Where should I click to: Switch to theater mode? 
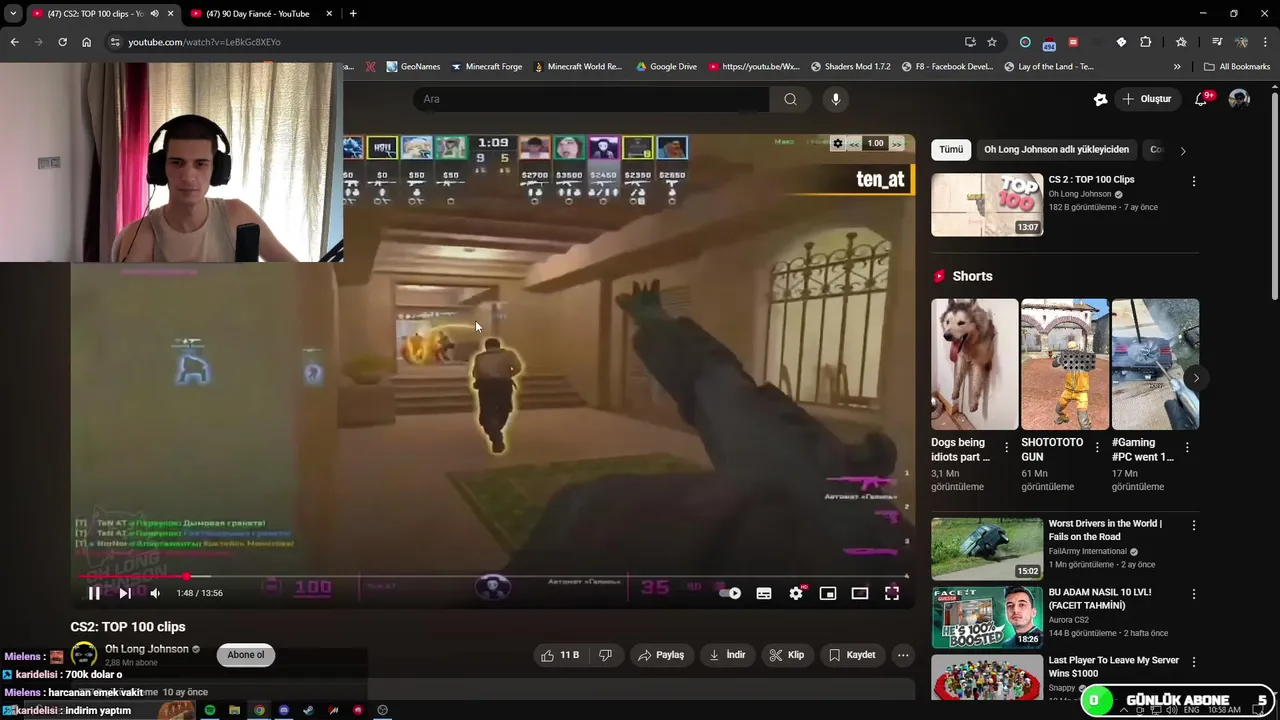coord(860,593)
